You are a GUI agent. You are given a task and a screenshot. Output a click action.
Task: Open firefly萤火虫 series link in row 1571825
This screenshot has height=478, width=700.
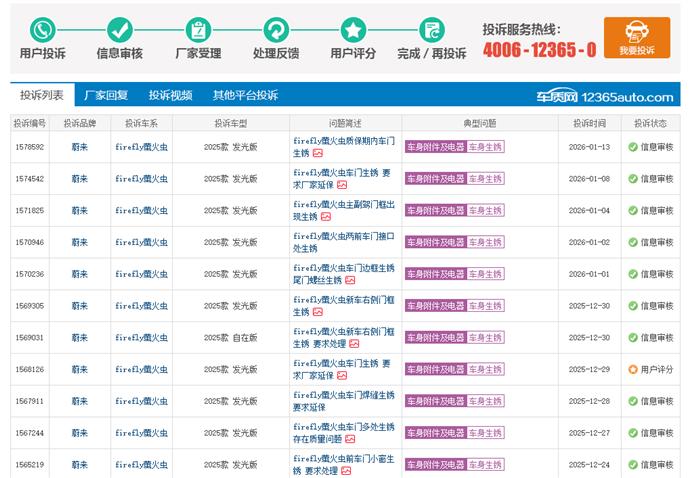pyautogui.click(x=141, y=211)
